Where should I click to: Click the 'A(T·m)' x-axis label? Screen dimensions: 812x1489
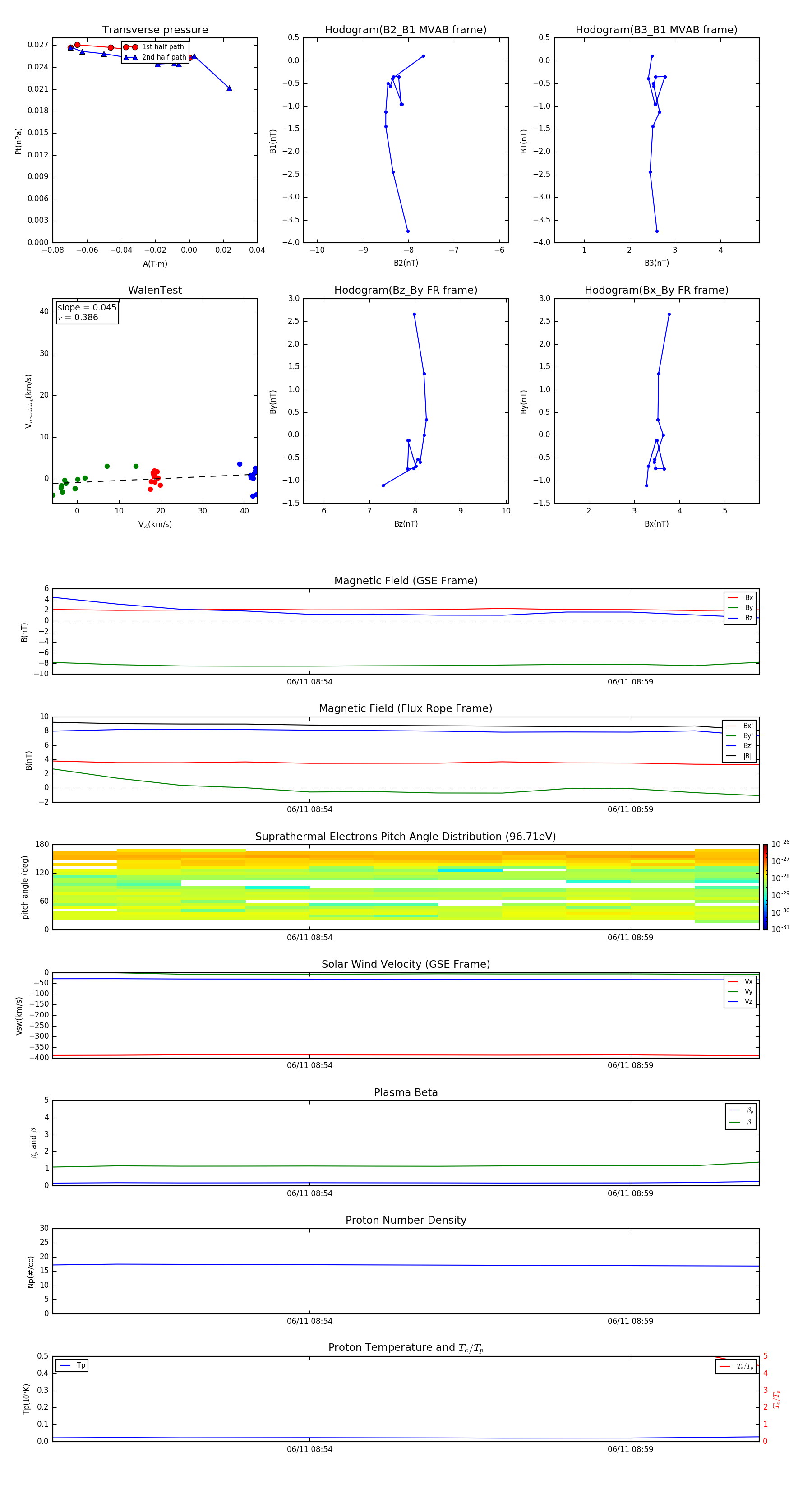point(155,264)
